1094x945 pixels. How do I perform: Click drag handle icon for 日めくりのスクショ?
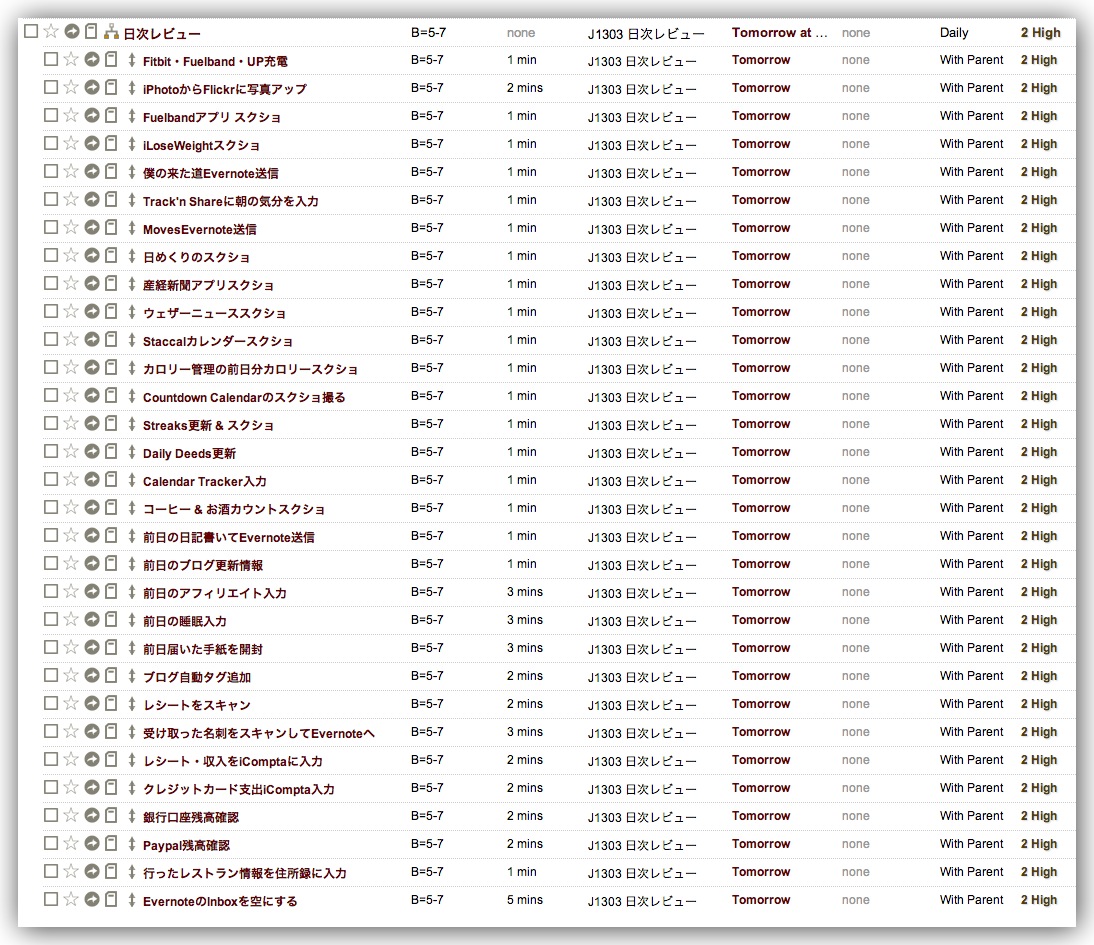(131, 255)
